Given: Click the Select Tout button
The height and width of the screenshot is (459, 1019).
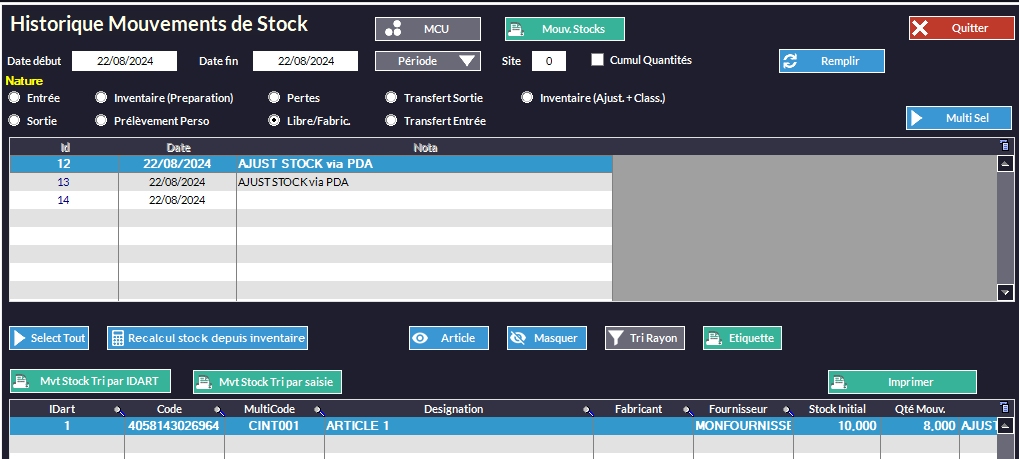Looking at the screenshot, I should 49,338.
